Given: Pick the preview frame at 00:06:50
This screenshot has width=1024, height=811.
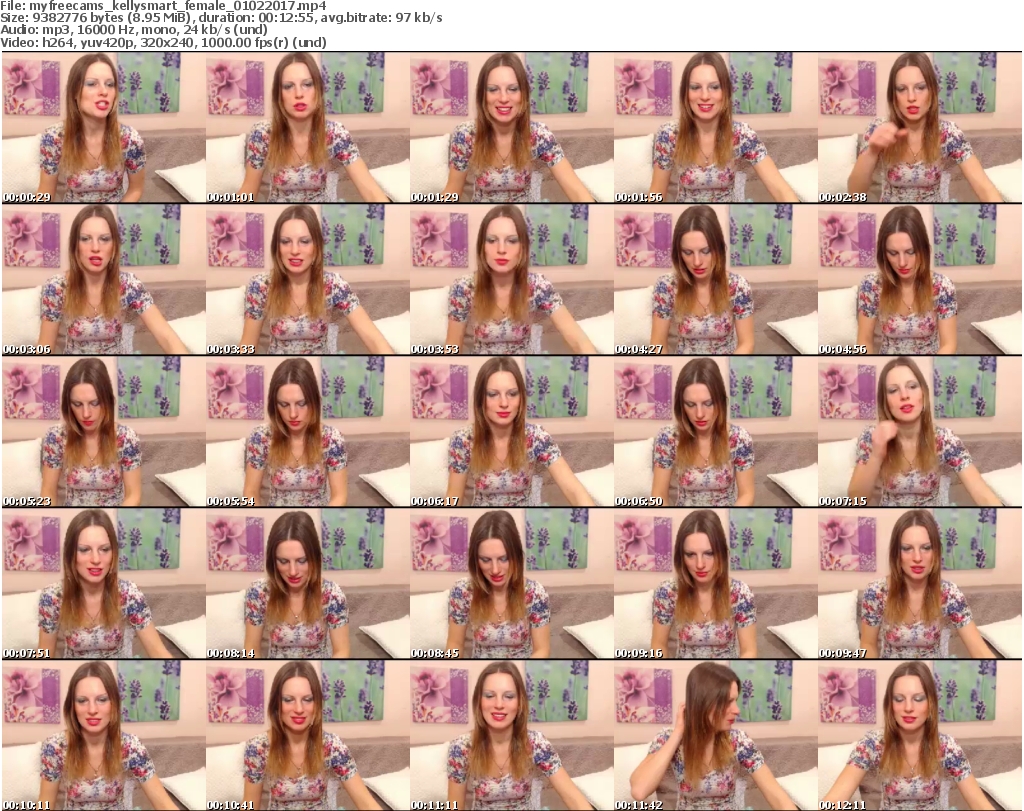Looking at the screenshot, I should (715, 432).
